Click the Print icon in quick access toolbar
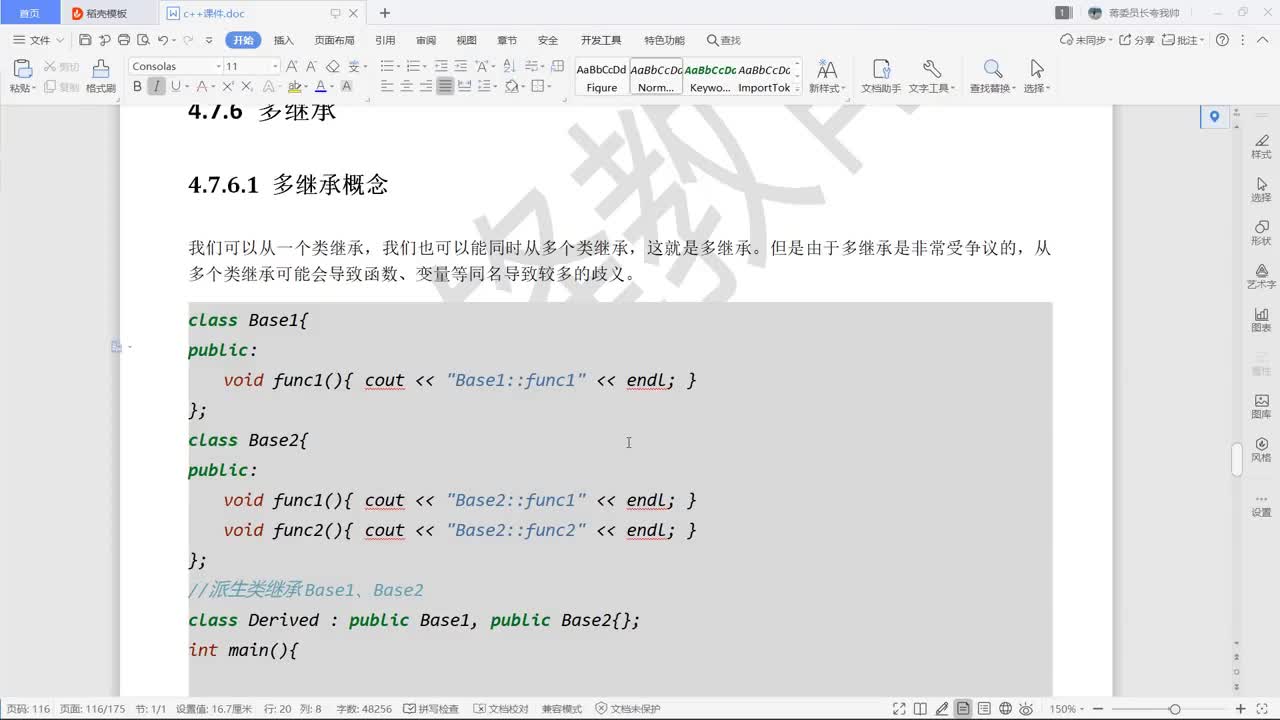This screenshot has height=720, width=1280. click(x=123, y=40)
